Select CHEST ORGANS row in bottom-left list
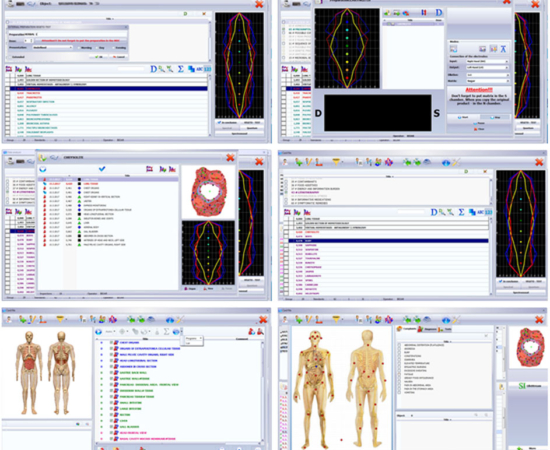550x450 pixels. [130, 343]
